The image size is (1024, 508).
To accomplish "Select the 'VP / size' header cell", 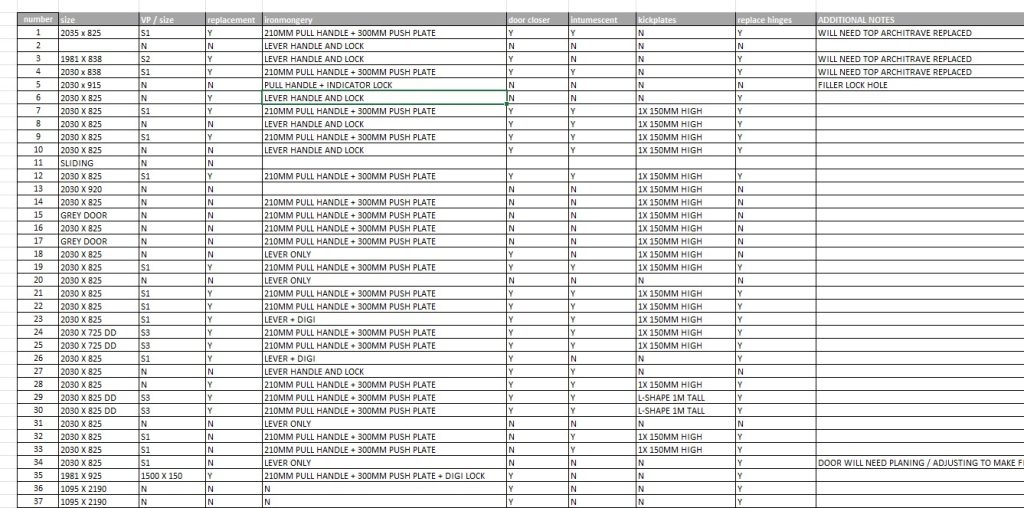I will [171, 20].
